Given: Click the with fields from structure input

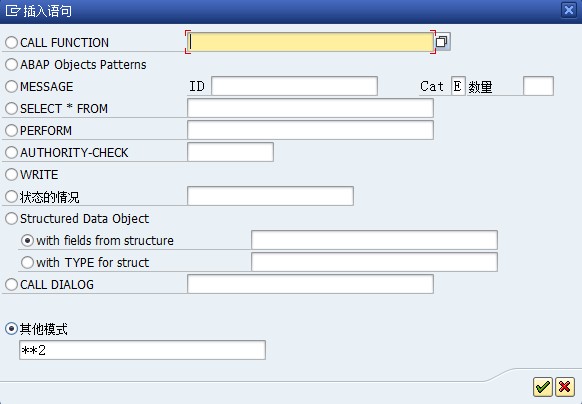Looking at the screenshot, I should (x=374, y=240).
